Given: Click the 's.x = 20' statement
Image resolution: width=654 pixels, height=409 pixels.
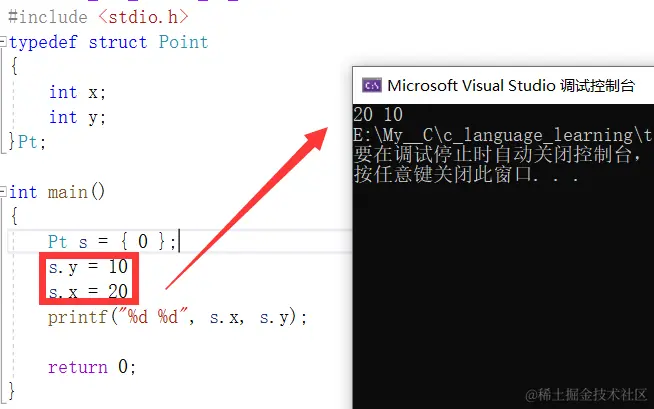Looking at the screenshot, I should pyautogui.click(x=88, y=291).
